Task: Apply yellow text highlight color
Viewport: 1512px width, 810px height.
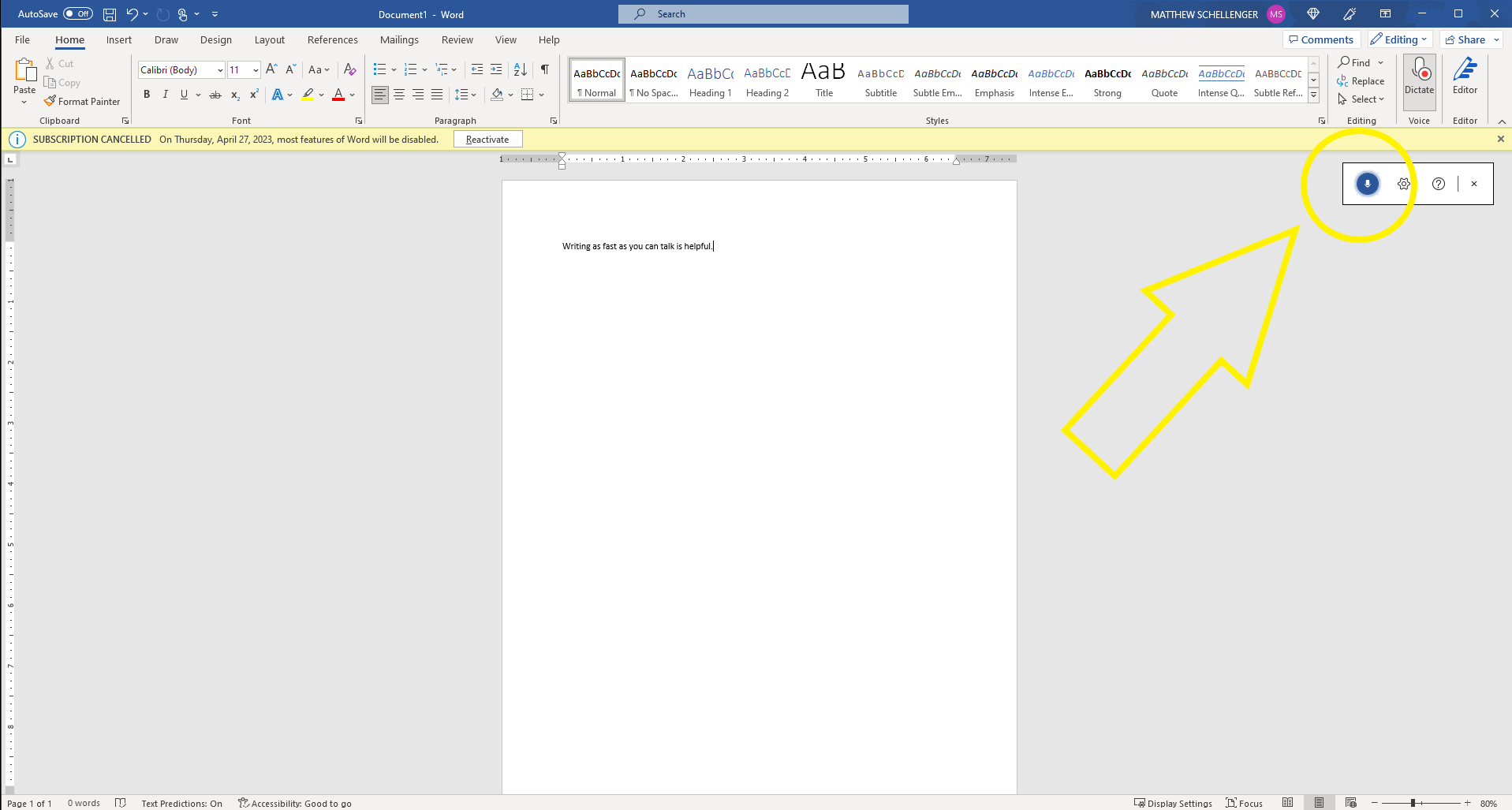Action: pyautogui.click(x=308, y=95)
